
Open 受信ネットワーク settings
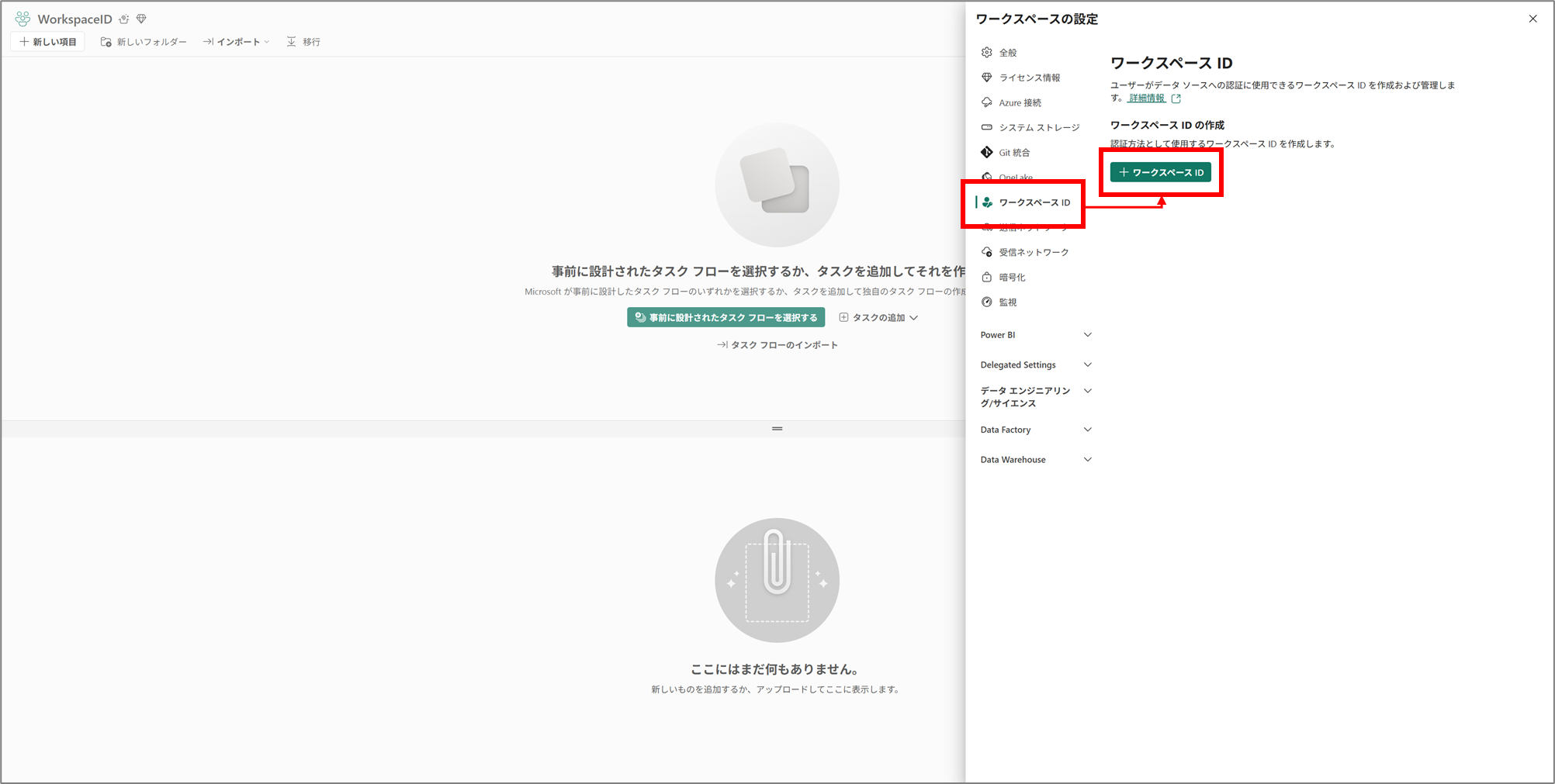point(1033,252)
